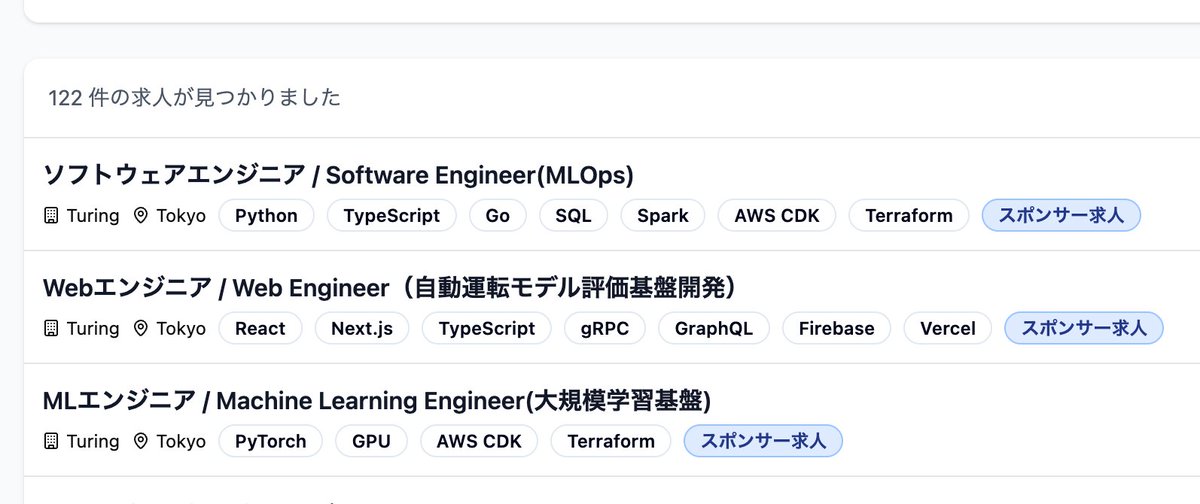Open the Machine Learning Engineer job title

(377, 401)
